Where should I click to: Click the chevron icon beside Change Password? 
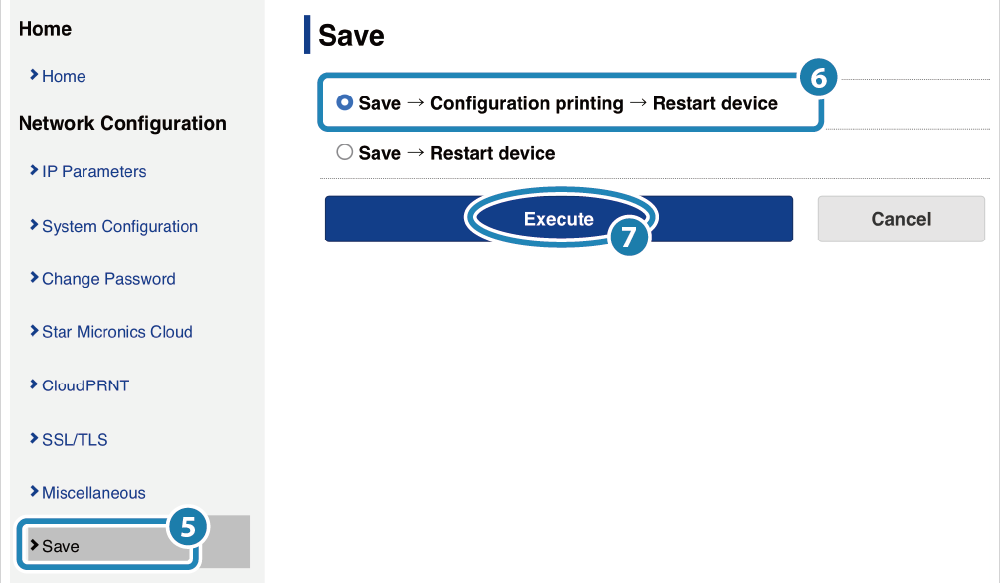(x=34, y=277)
